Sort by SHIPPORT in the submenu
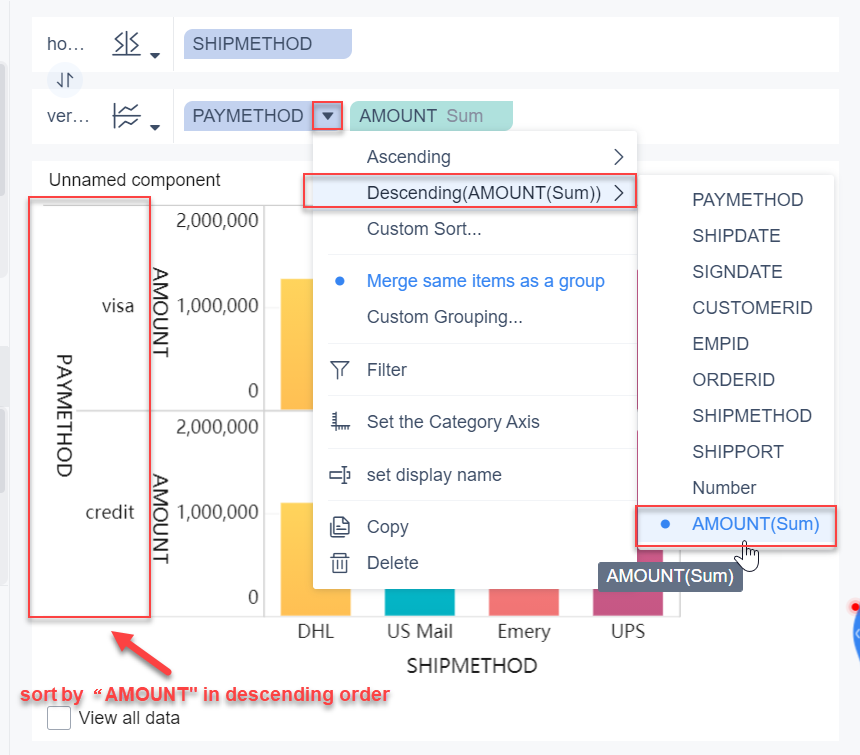This screenshot has width=860, height=755. click(738, 452)
